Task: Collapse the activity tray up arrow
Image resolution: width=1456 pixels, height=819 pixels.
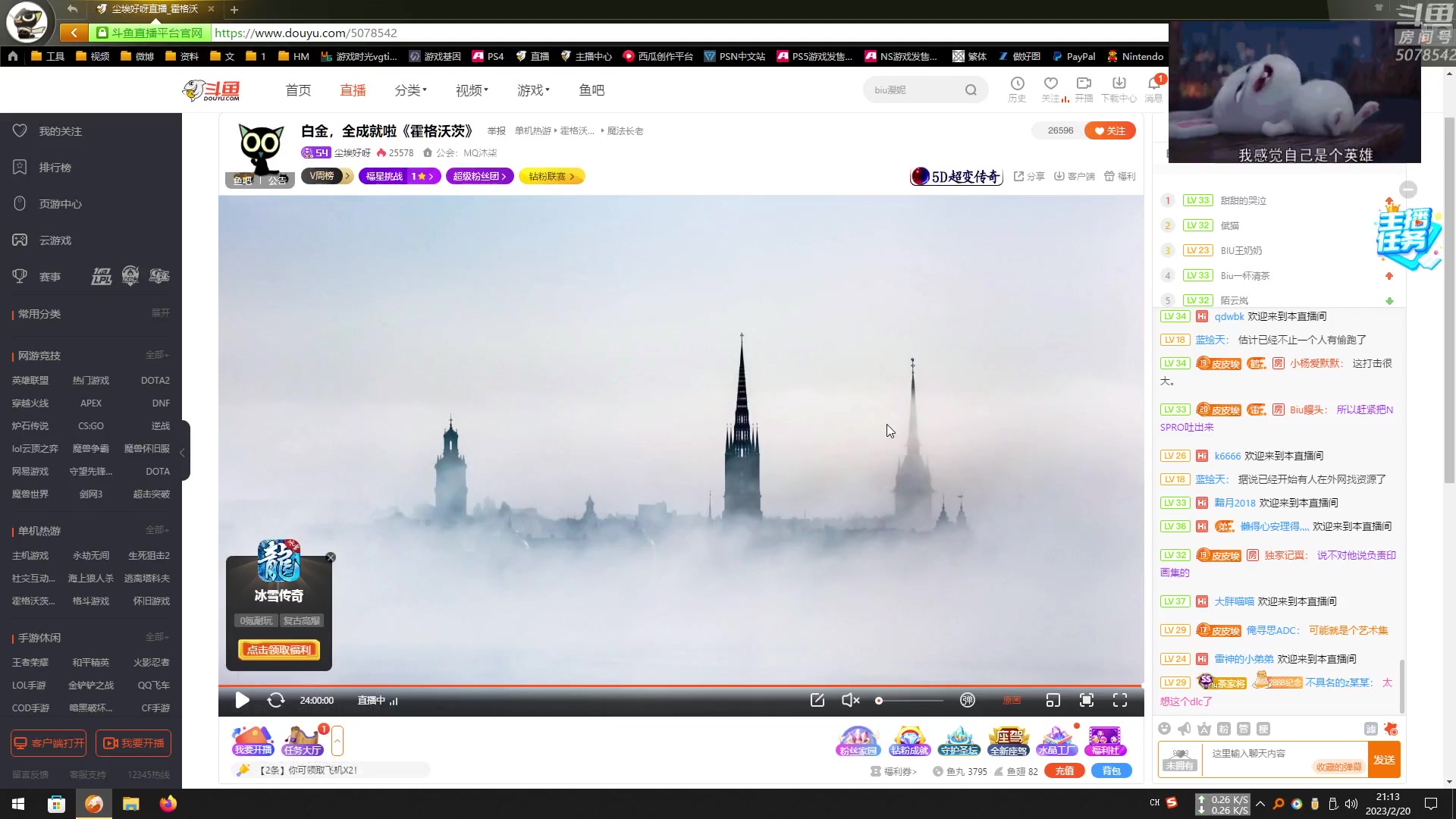Action: pos(337,741)
